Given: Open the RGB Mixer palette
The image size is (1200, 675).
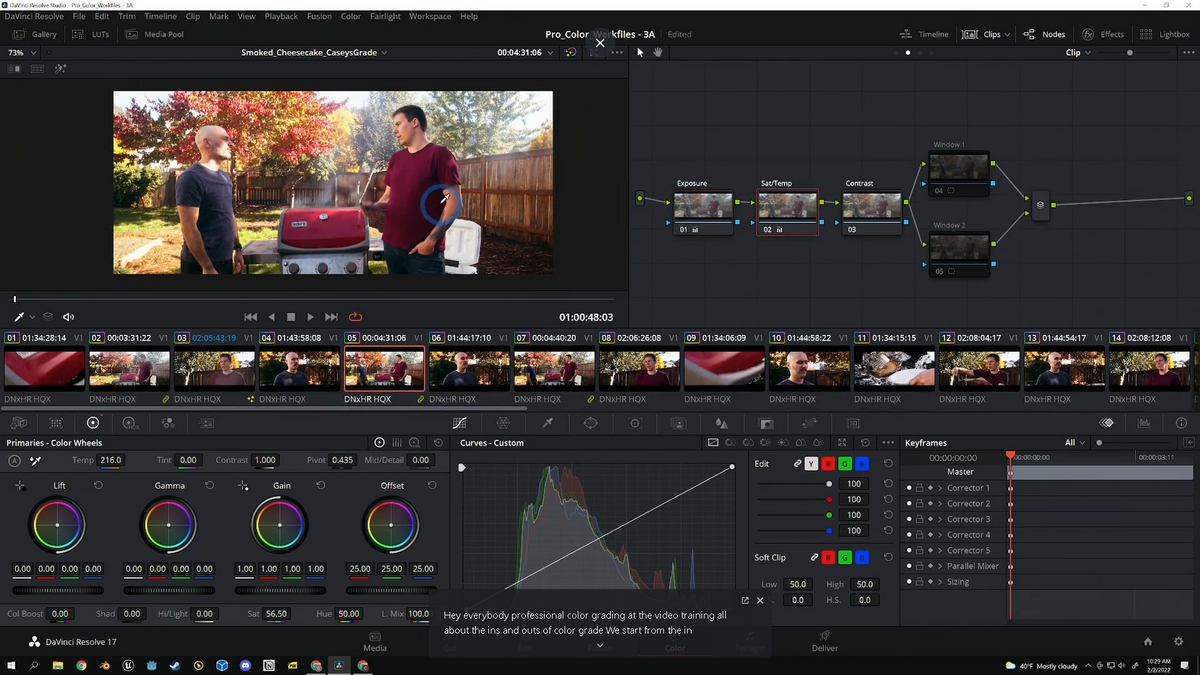Looking at the screenshot, I should [168, 423].
